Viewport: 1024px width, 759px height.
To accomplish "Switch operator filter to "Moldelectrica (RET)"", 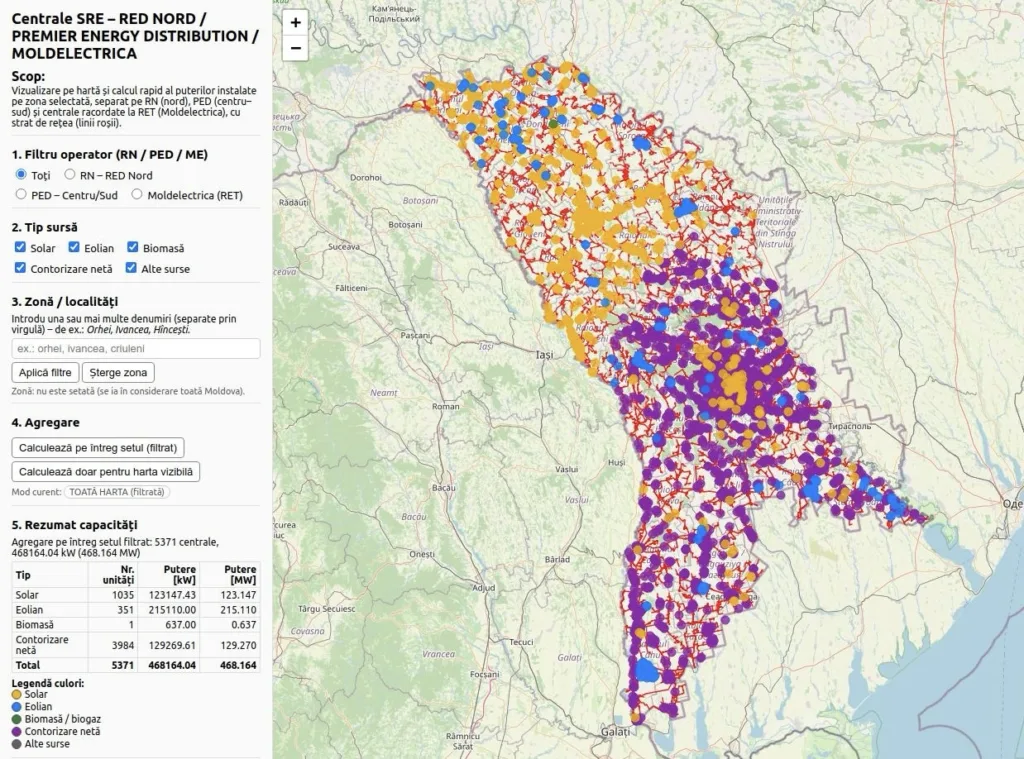I will [x=136, y=194].
